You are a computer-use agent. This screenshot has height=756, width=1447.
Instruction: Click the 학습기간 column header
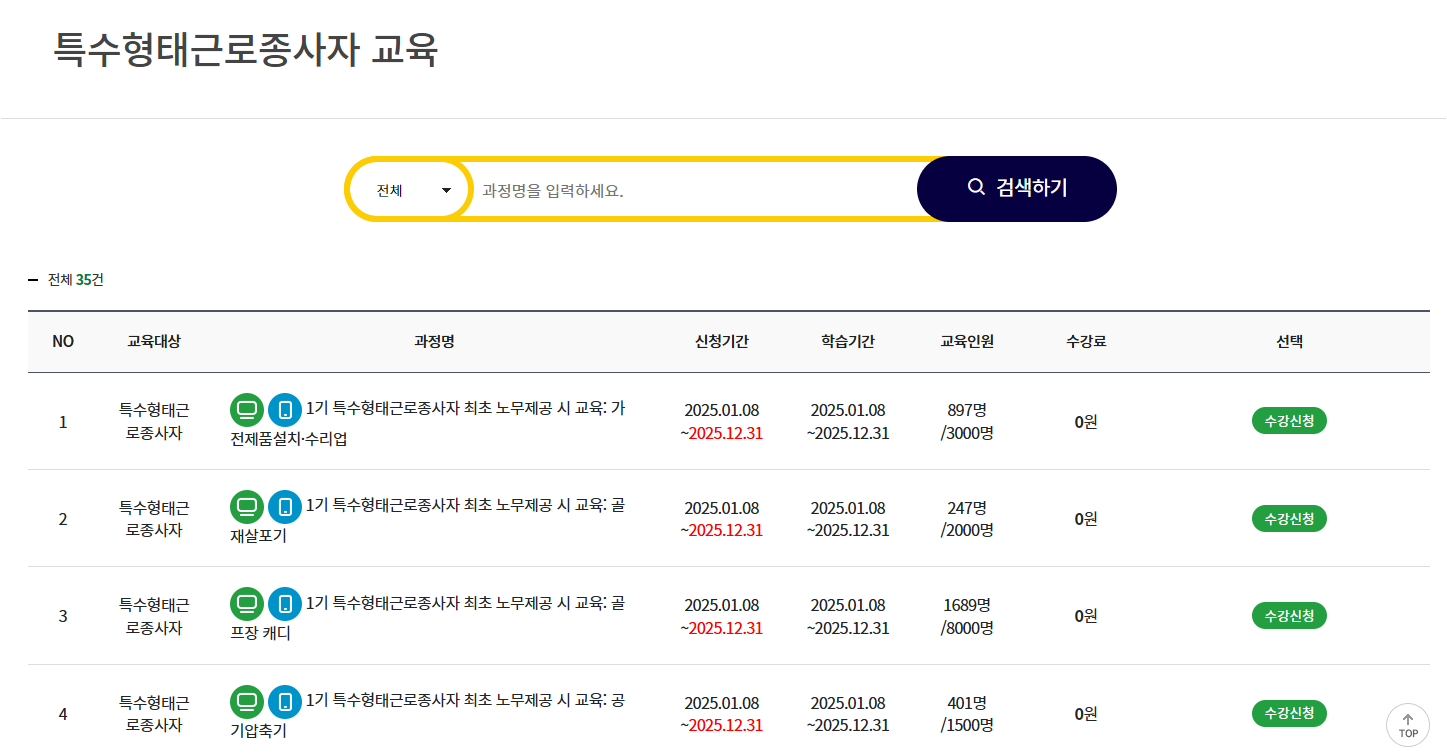point(848,341)
